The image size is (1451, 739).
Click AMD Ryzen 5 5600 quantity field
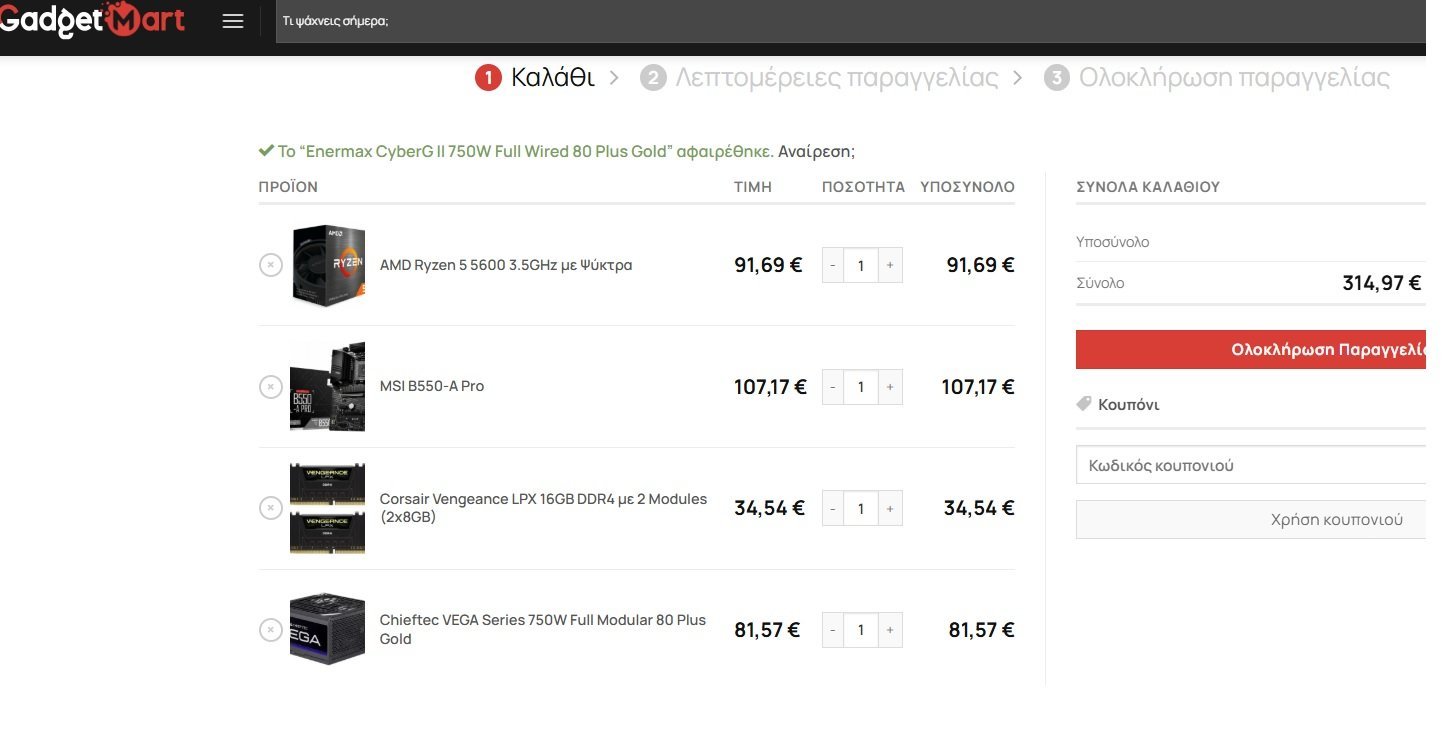point(861,265)
